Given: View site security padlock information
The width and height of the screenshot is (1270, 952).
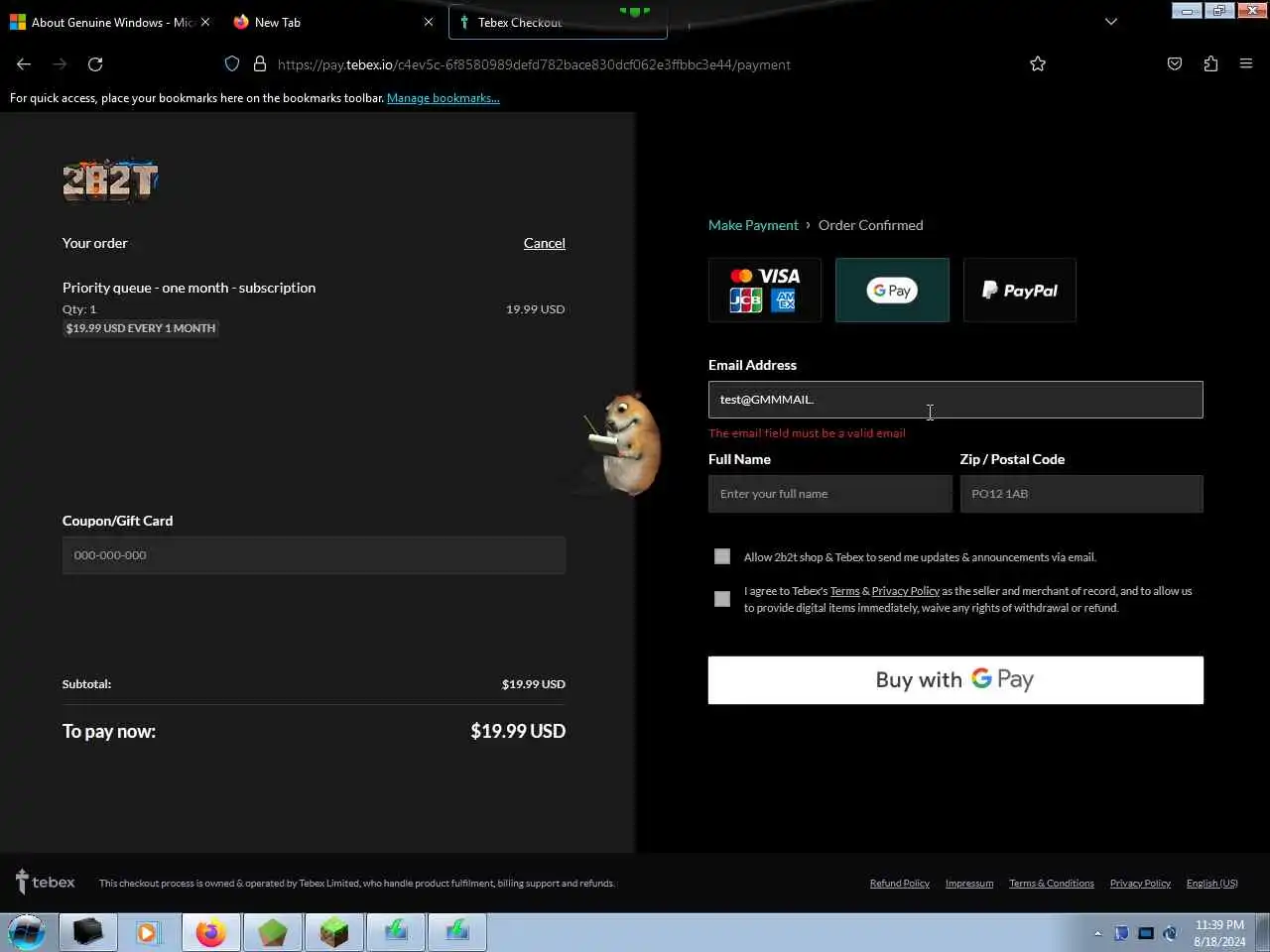Looking at the screenshot, I should click(260, 63).
